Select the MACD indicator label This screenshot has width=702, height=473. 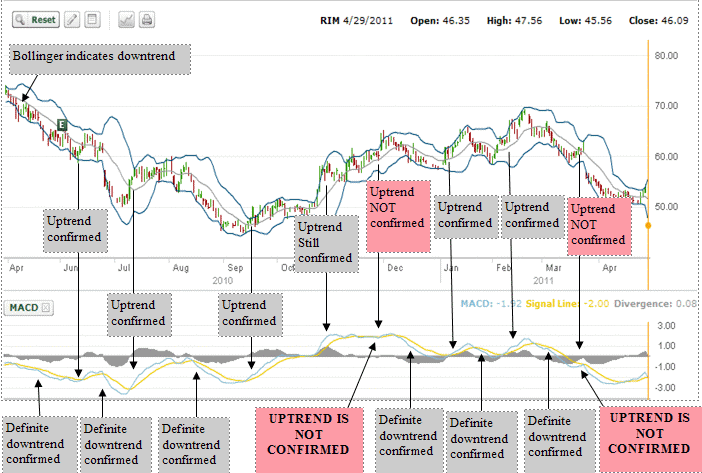(x=24, y=307)
